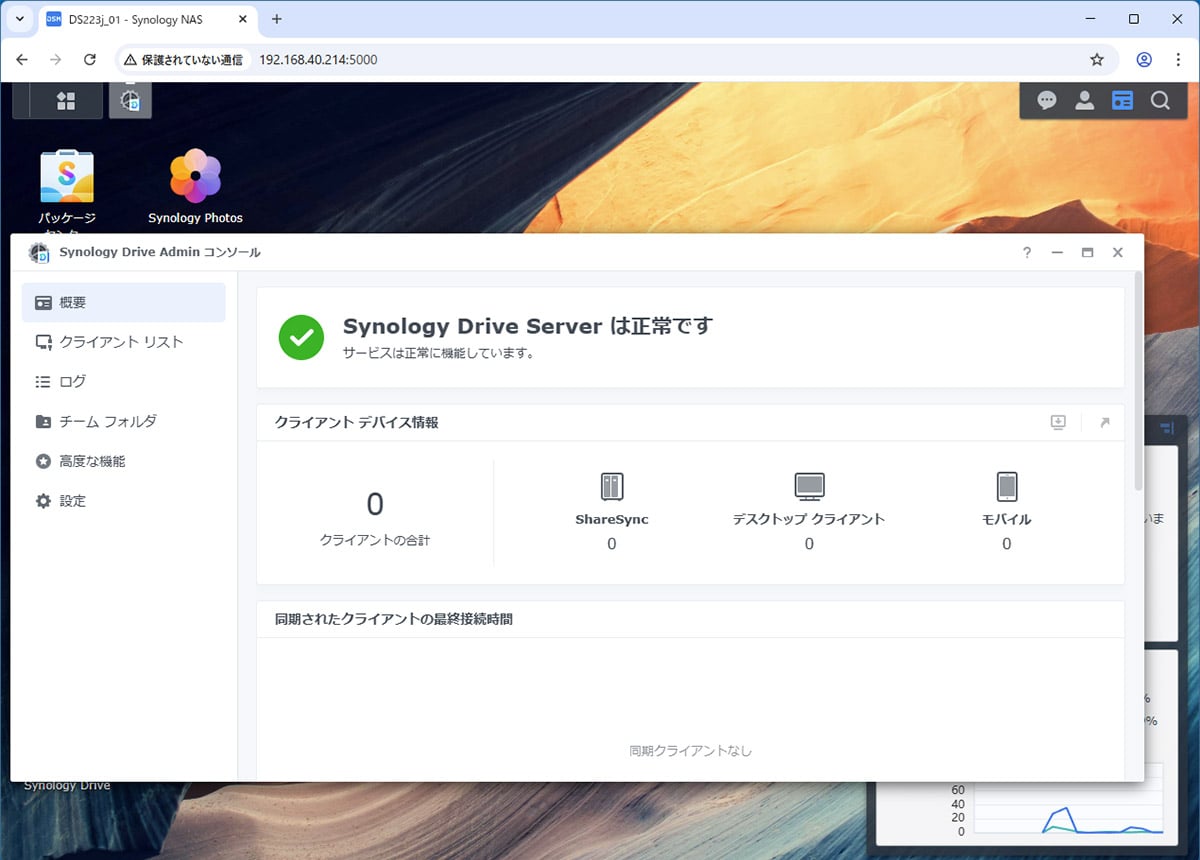
Task: Open help in Drive Admin console
Action: pyautogui.click(x=1027, y=253)
